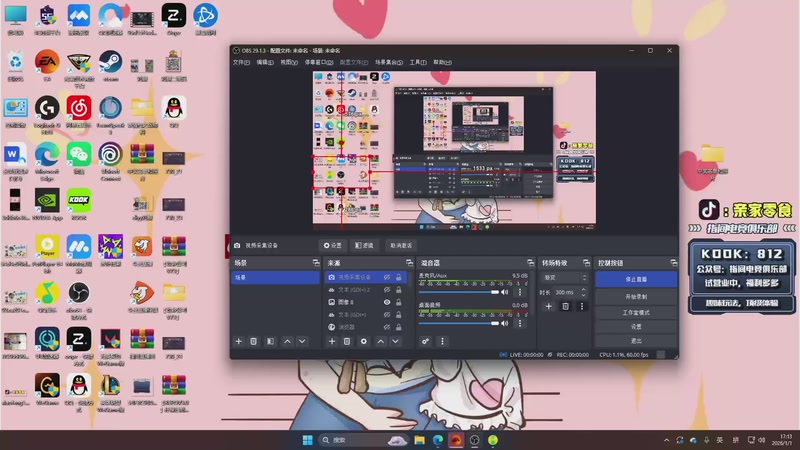Remove the selected source using the trash icon
The width and height of the screenshot is (800, 450).
pyautogui.click(x=347, y=341)
